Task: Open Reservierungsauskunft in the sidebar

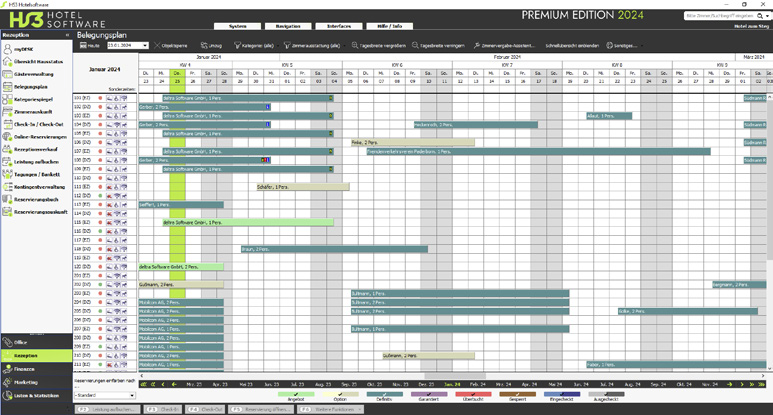Action: point(35,212)
